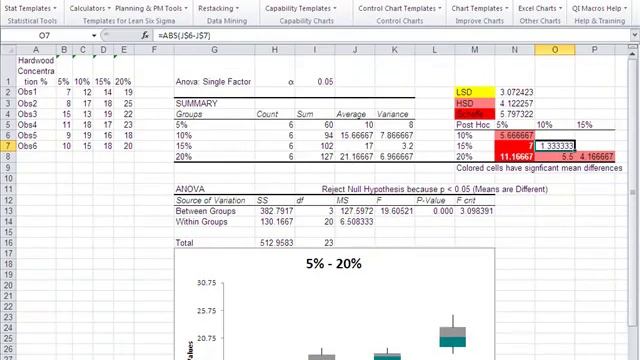Click the F crit value 3.098391
Screen dimensions: 640x360
pyautogui.click(x=475, y=211)
